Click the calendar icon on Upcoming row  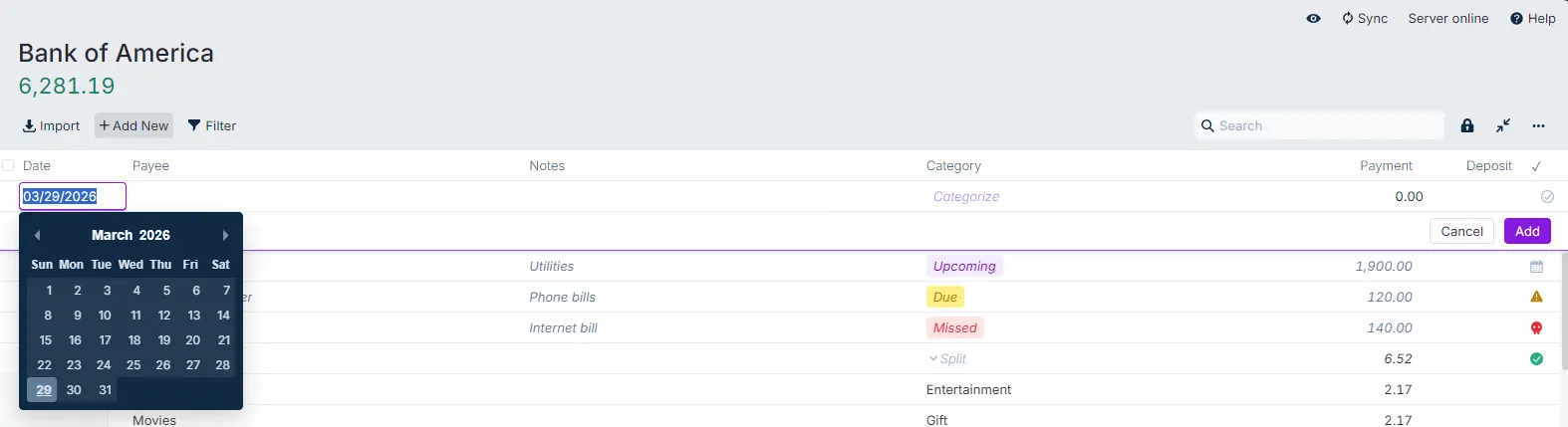[1536, 266]
